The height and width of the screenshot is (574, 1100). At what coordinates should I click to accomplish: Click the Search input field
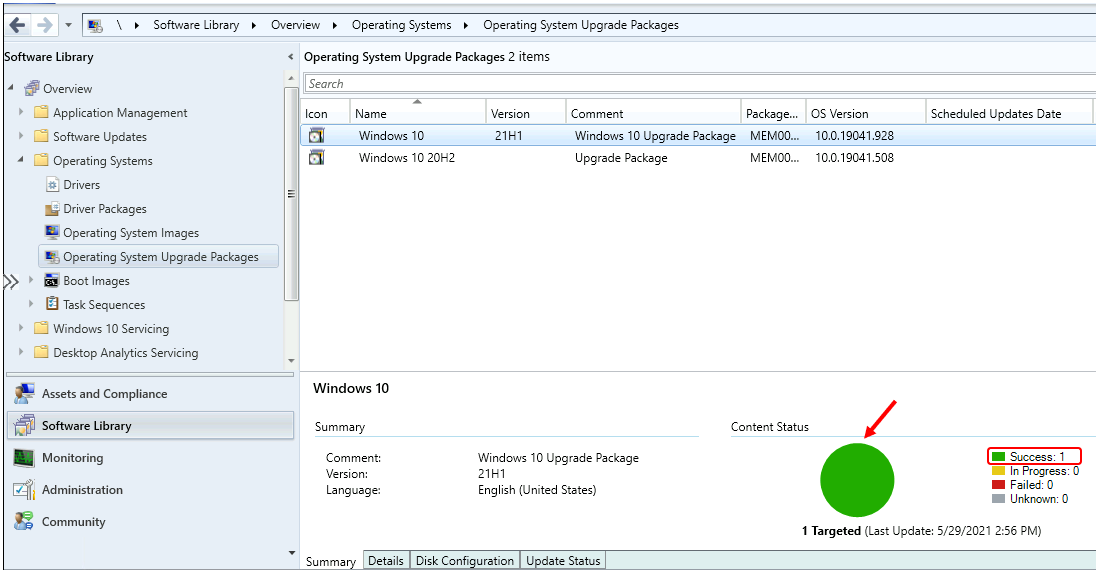(x=699, y=84)
